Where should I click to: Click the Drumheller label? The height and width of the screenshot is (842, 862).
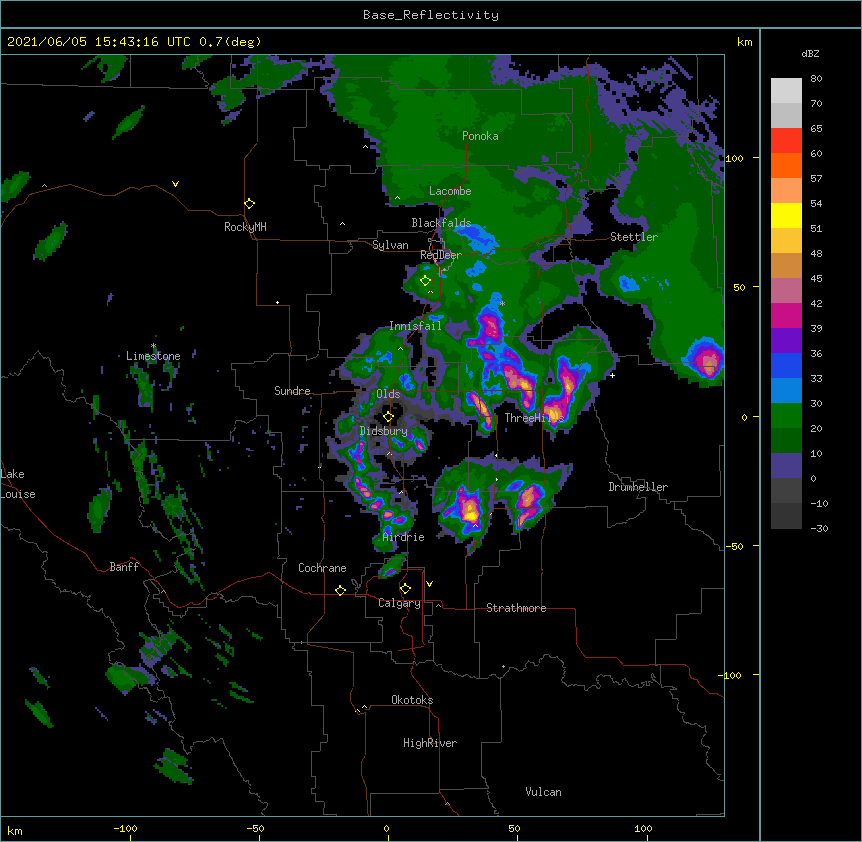point(638,487)
